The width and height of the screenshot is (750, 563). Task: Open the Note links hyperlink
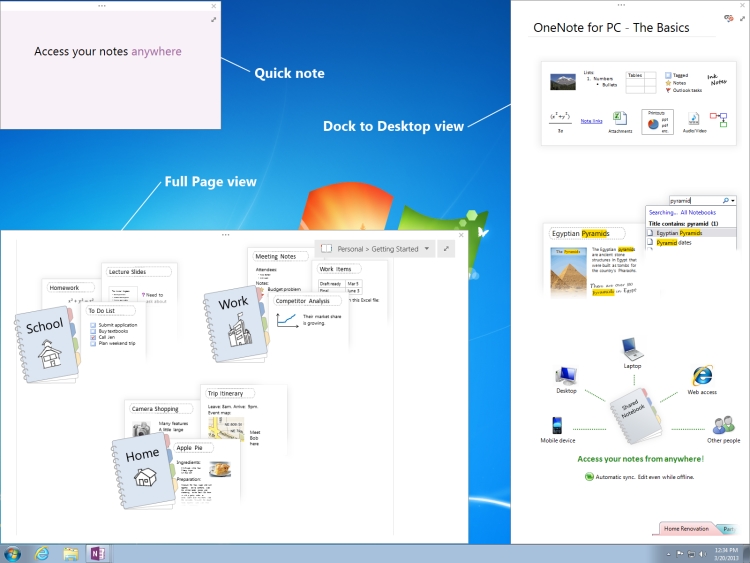tap(591, 121)
